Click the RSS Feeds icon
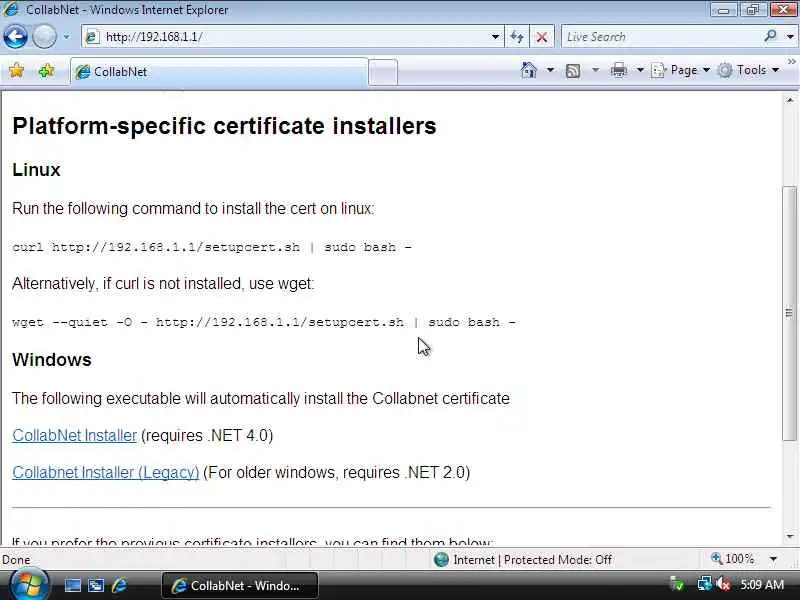Screen dimensions: 800x600 click(x=573, y=70)
